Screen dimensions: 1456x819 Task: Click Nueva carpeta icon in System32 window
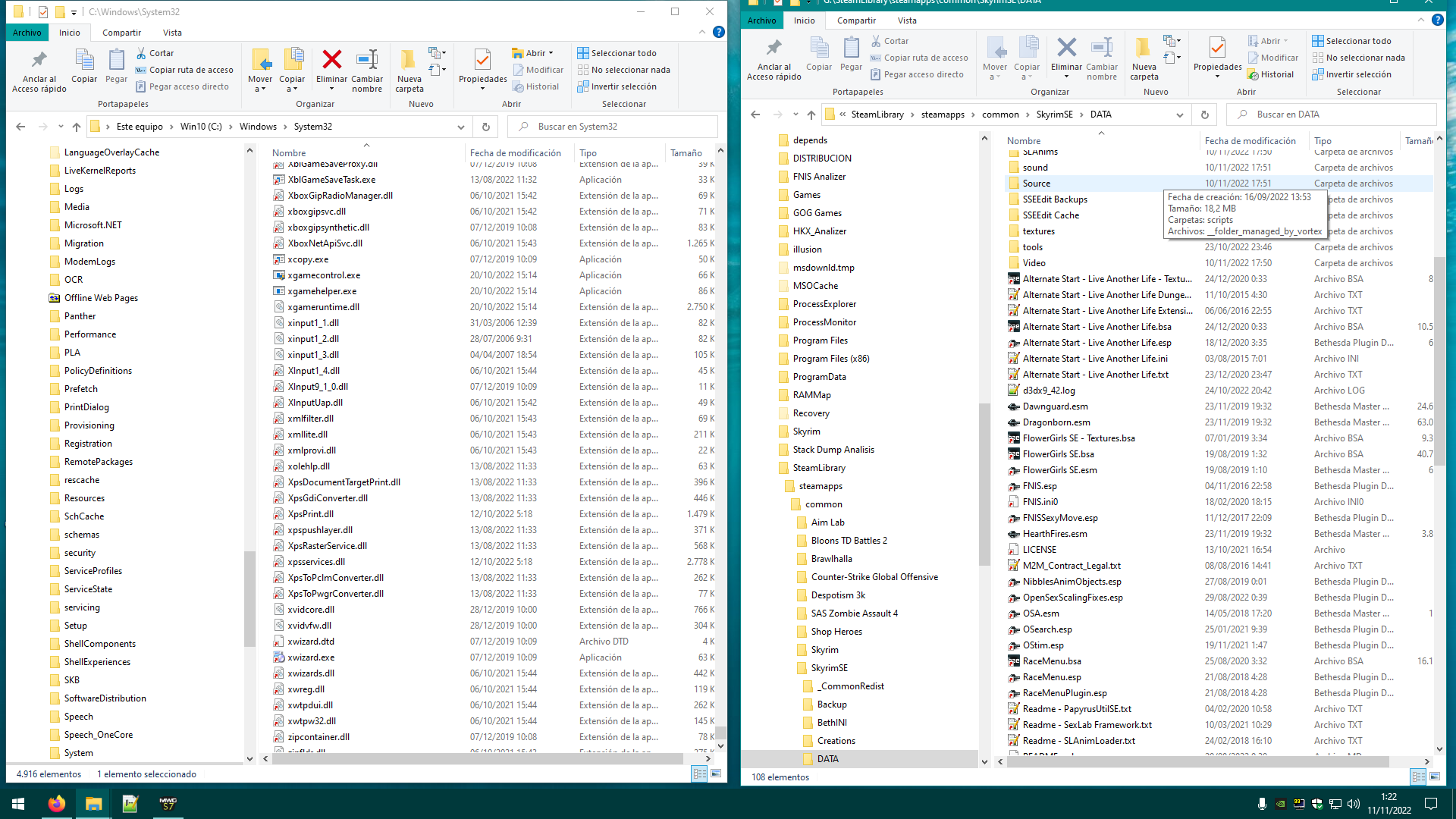pos(409,61)
